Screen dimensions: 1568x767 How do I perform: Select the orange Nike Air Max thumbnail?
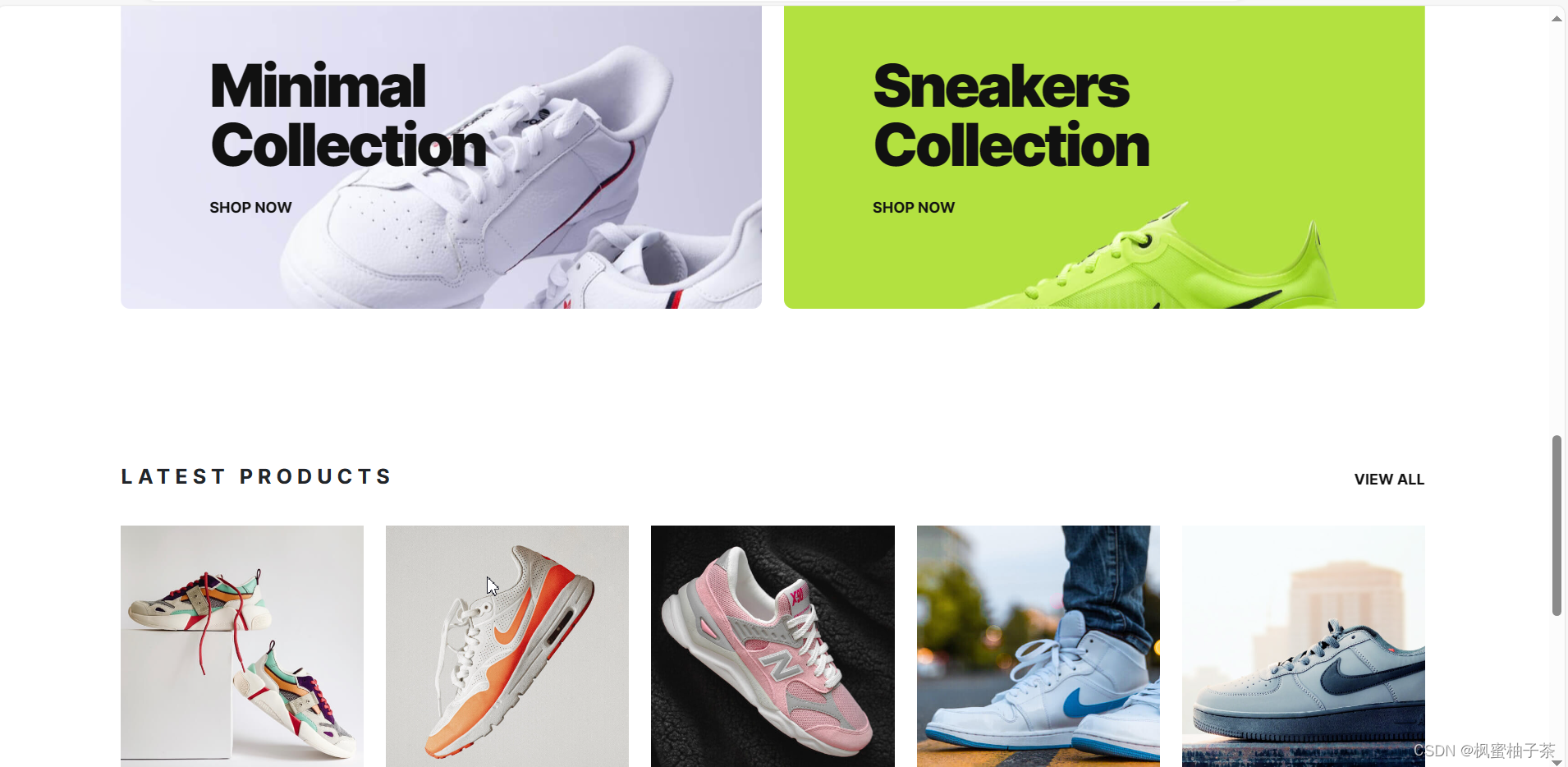pyautogui.click(x=507, y=646)
